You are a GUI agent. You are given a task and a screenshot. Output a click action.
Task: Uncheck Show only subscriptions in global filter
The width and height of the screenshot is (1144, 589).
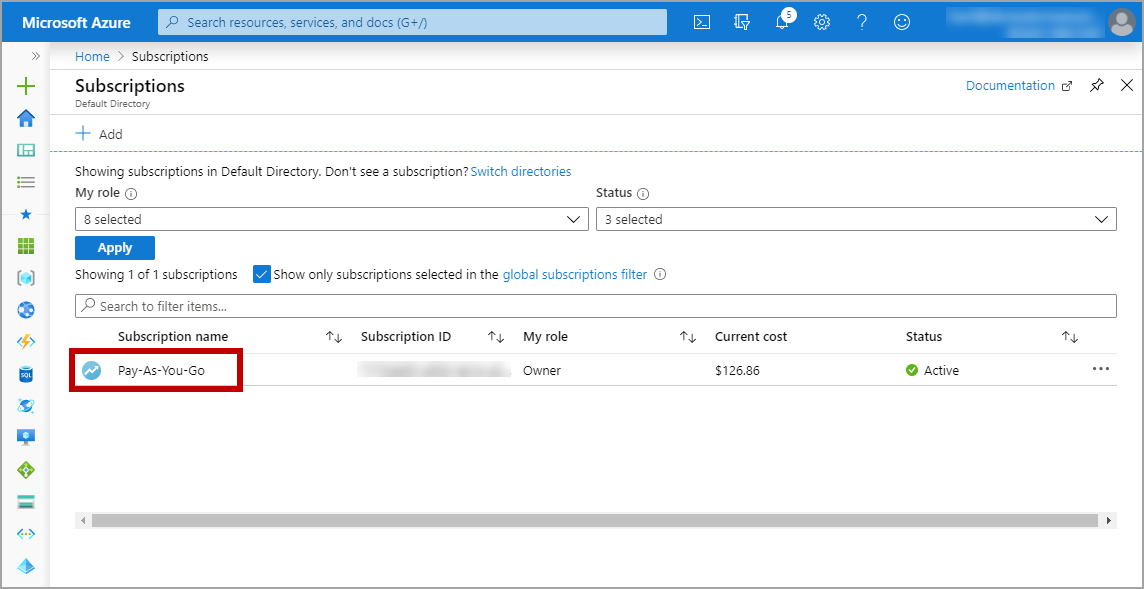pos(261,274)
